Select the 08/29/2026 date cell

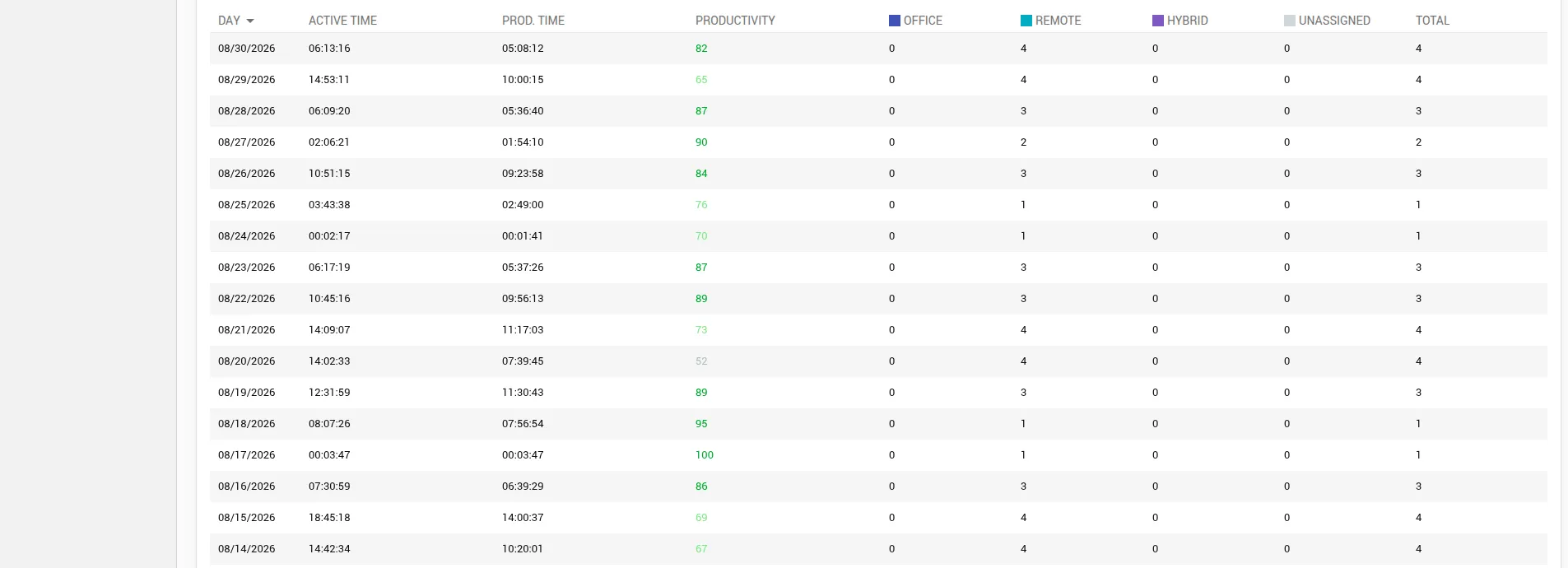click(x=247, y=80)
